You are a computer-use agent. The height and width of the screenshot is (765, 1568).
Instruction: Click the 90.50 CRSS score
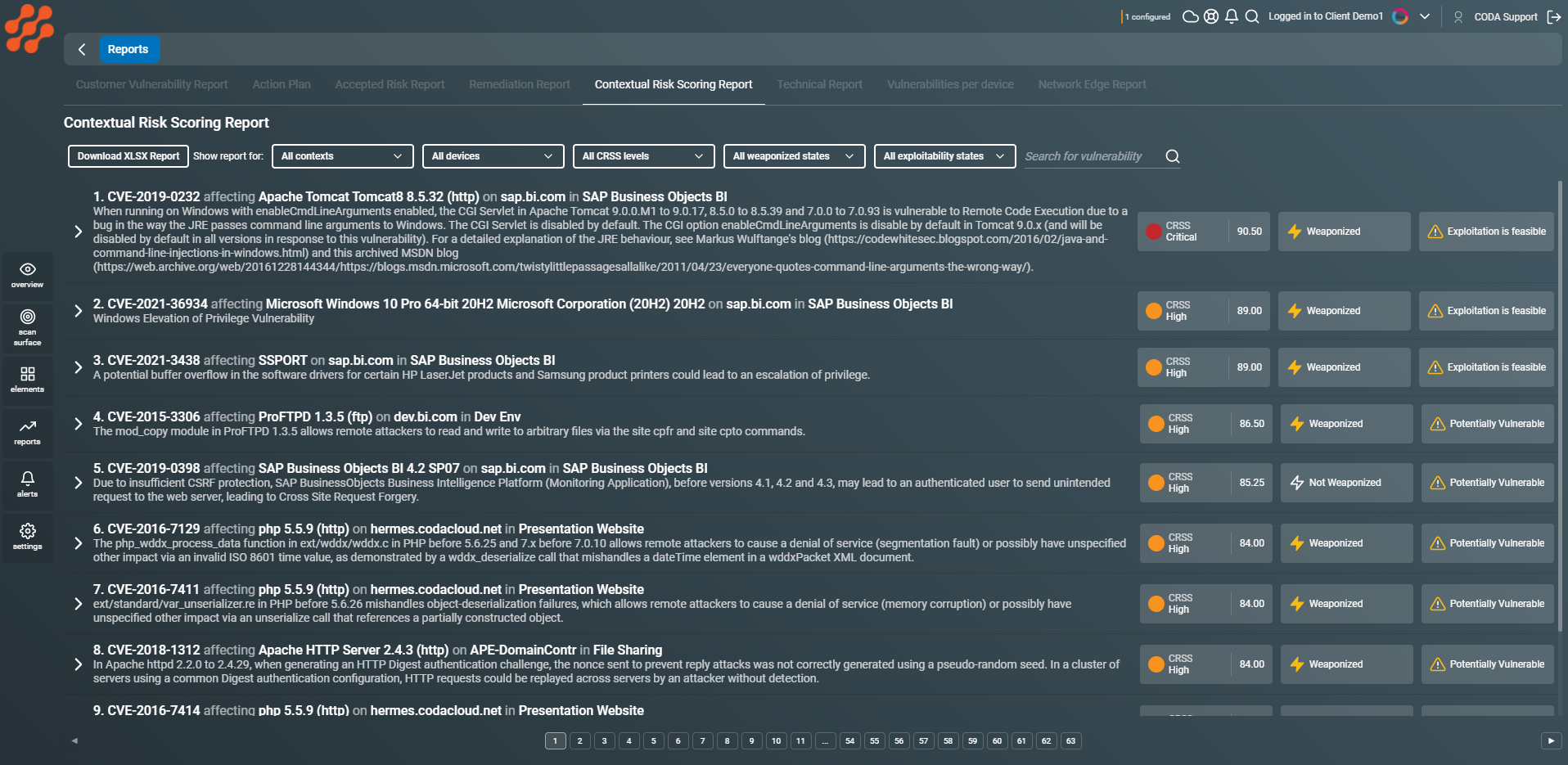pos(1250,232)
